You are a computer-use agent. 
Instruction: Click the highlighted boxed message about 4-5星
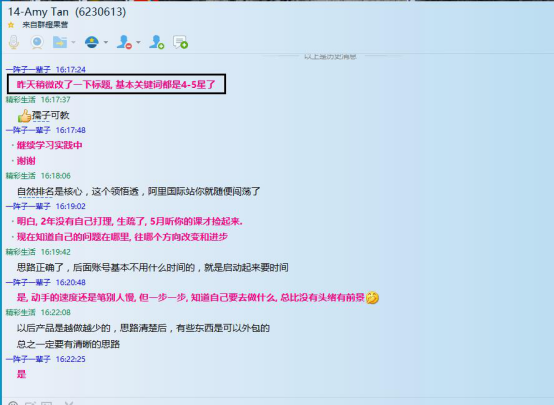pyautogui.click(x=116, y=84)
